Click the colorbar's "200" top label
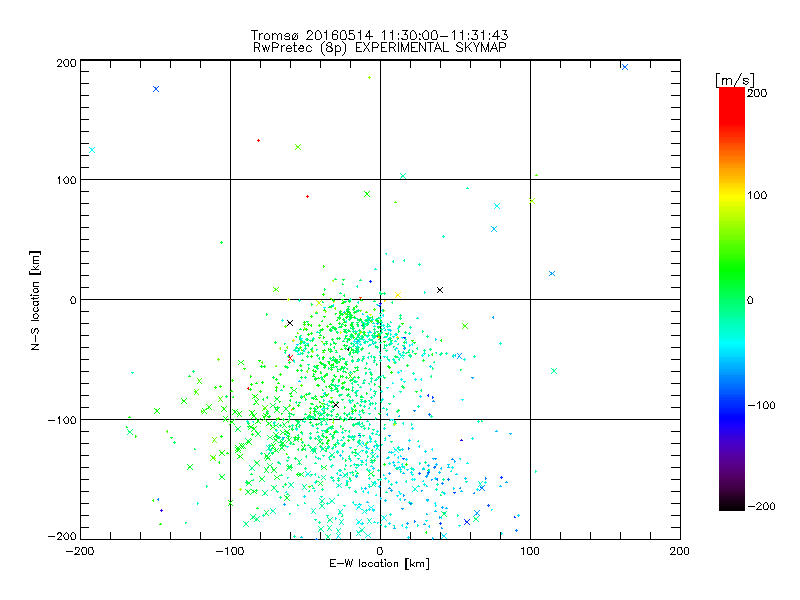This screenshot has height=600, width=800. coord(757,93)
